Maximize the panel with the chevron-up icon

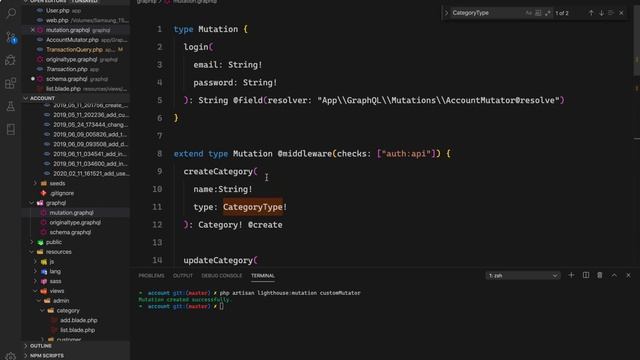(614, 275)
